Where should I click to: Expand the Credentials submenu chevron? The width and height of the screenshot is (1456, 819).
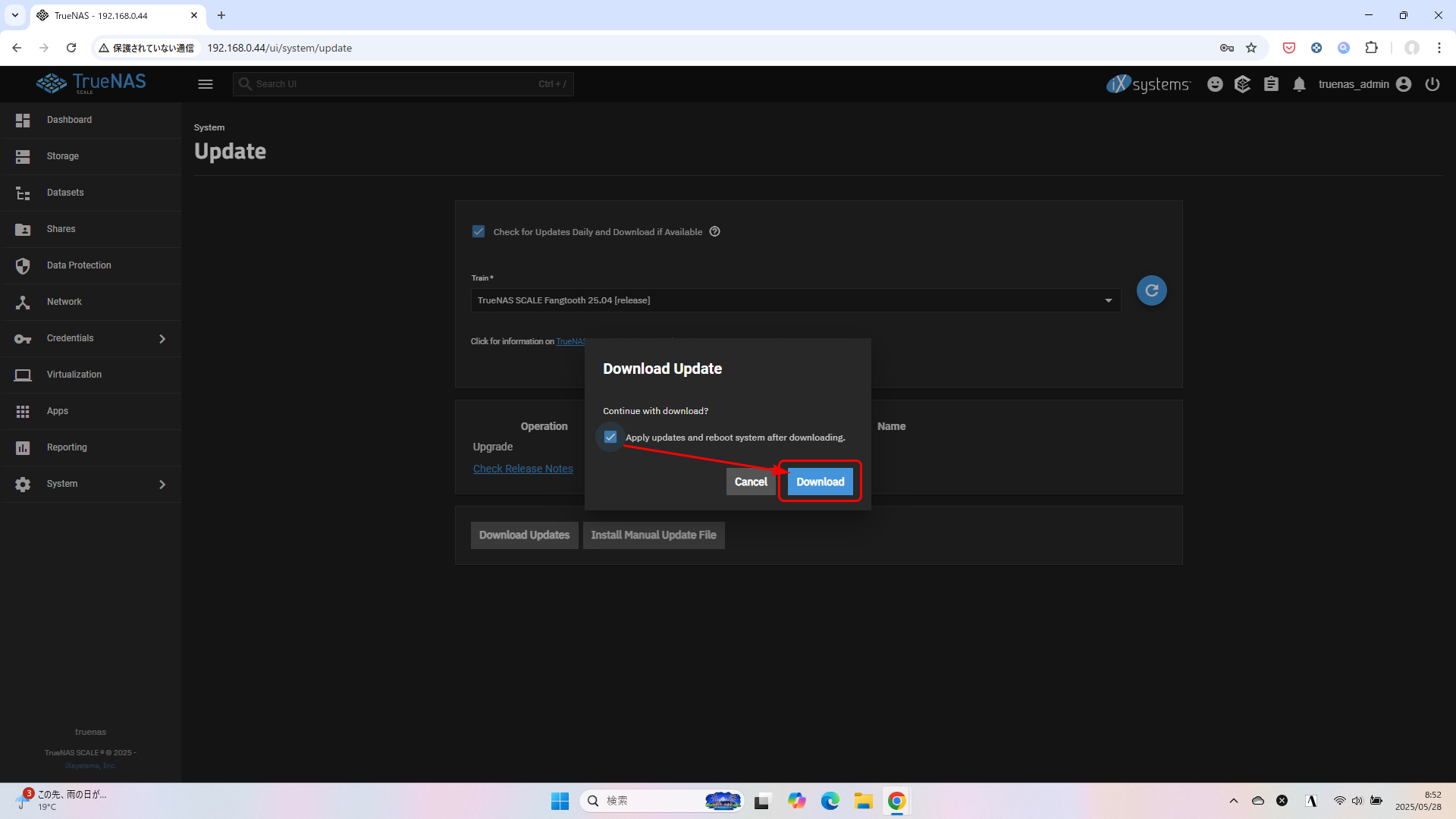point(162,338)
